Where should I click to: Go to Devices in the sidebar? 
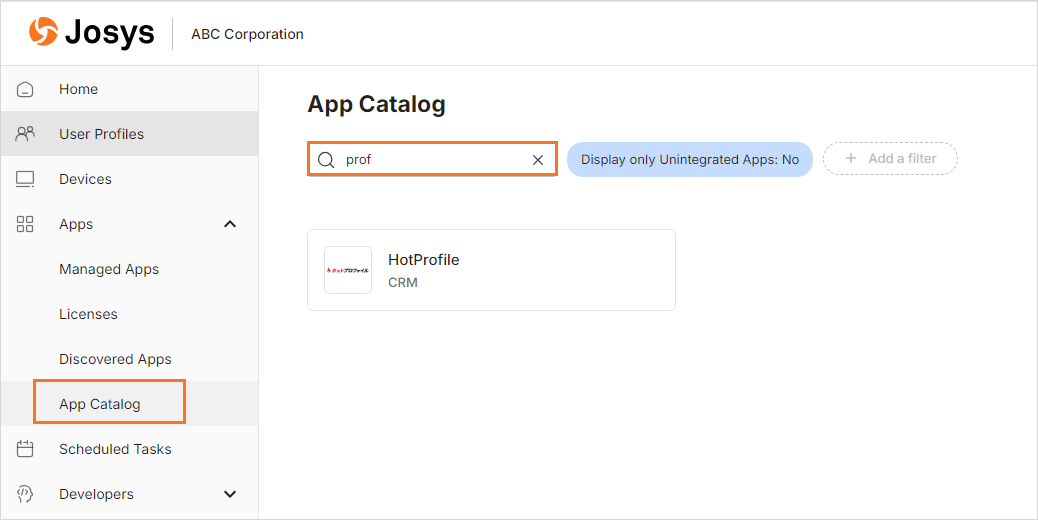point(130,179)
